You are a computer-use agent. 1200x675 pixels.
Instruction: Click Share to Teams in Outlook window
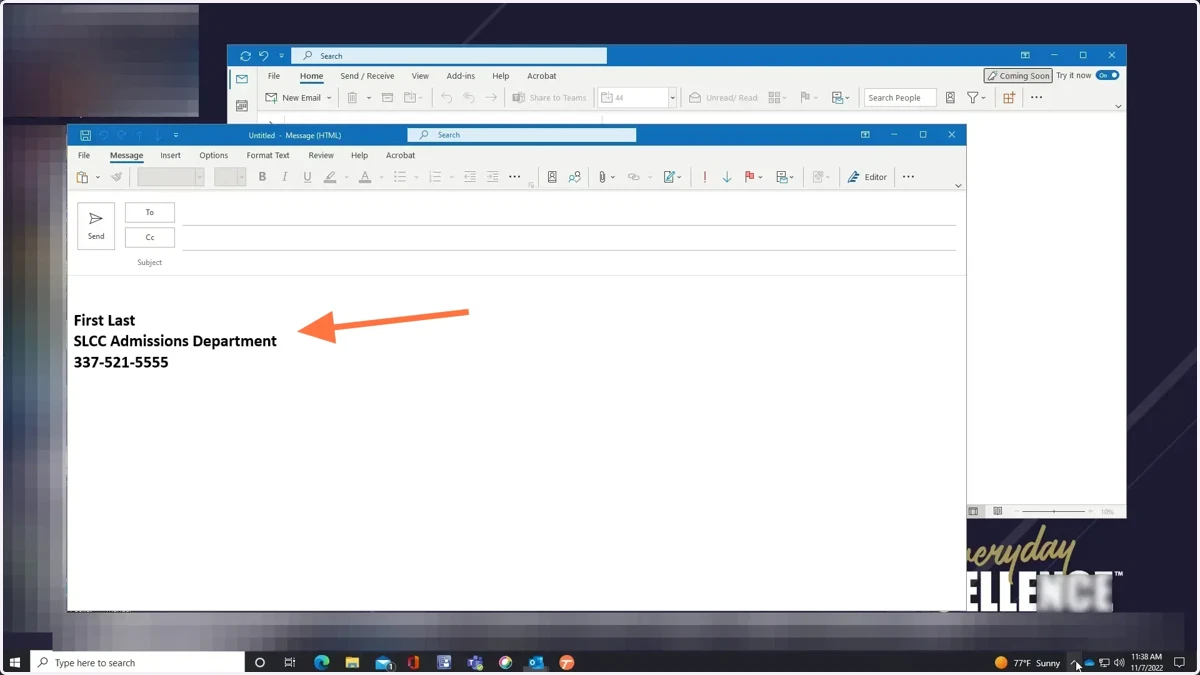pyautogui.click(x=549, y=98)
